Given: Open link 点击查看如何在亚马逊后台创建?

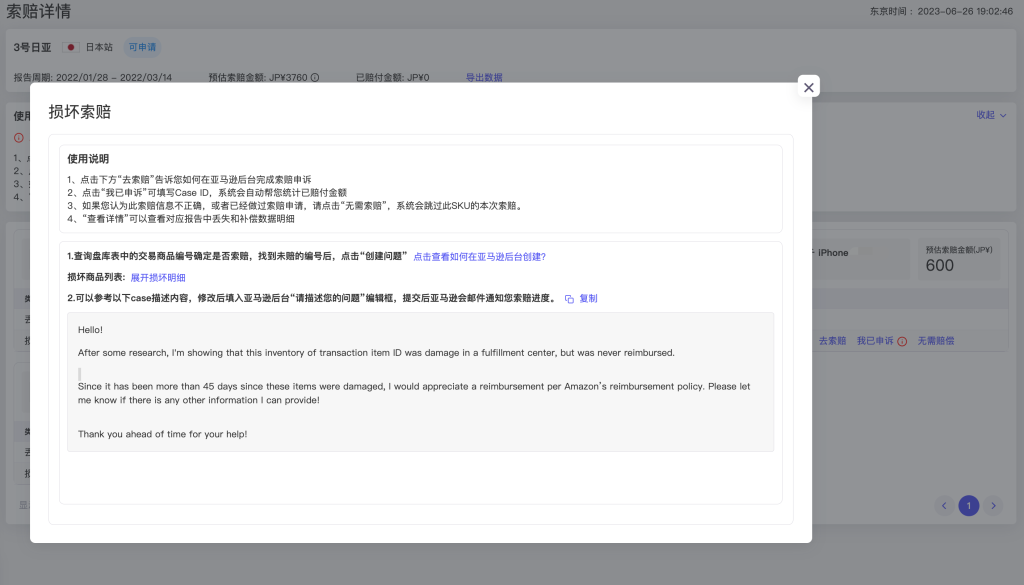Looking at the screenshot, I should pos(479,257).
